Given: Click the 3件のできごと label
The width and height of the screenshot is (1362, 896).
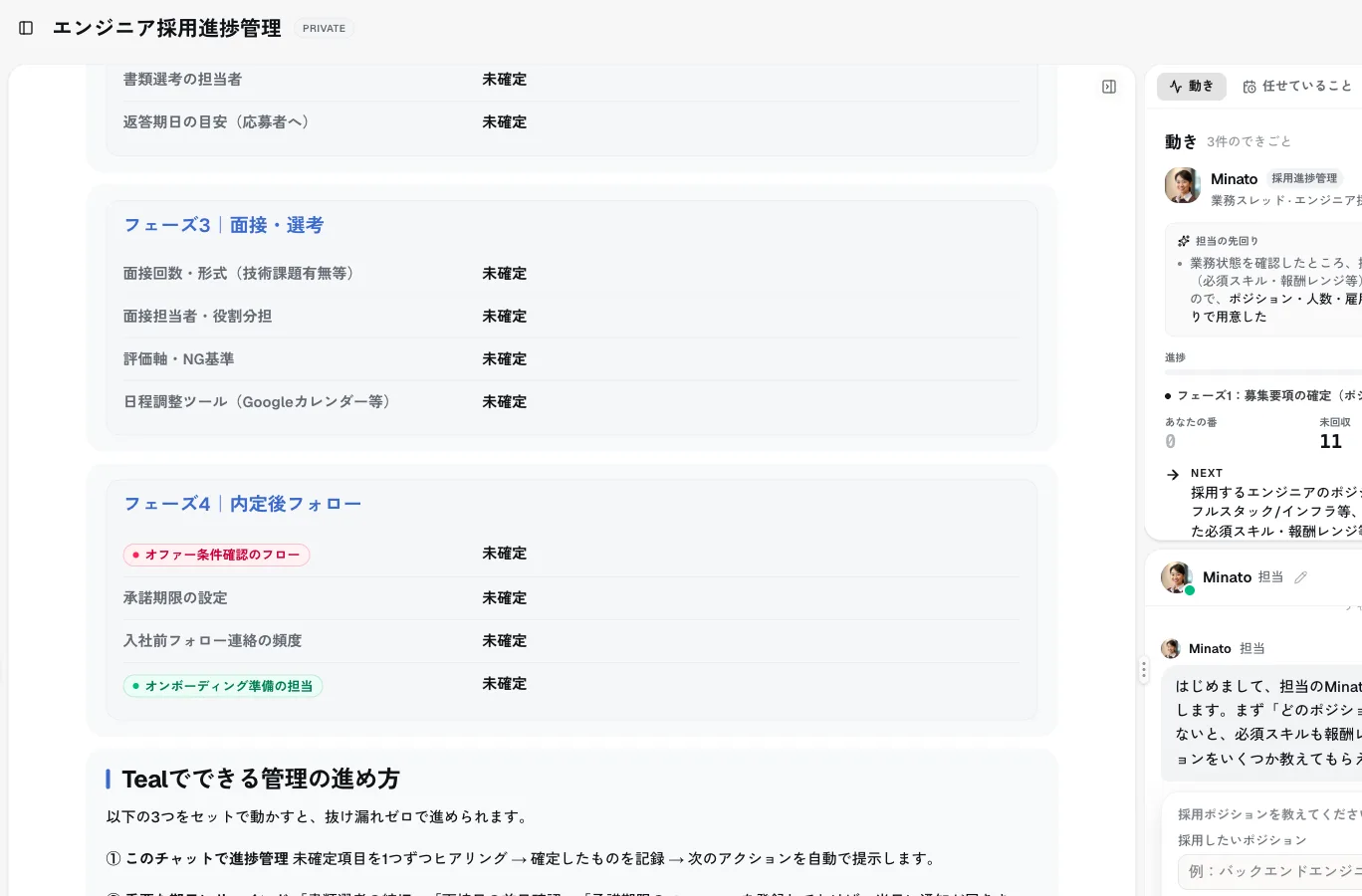Looking at the screenshot, I should pyautogui.click(x=1248, y=141).
